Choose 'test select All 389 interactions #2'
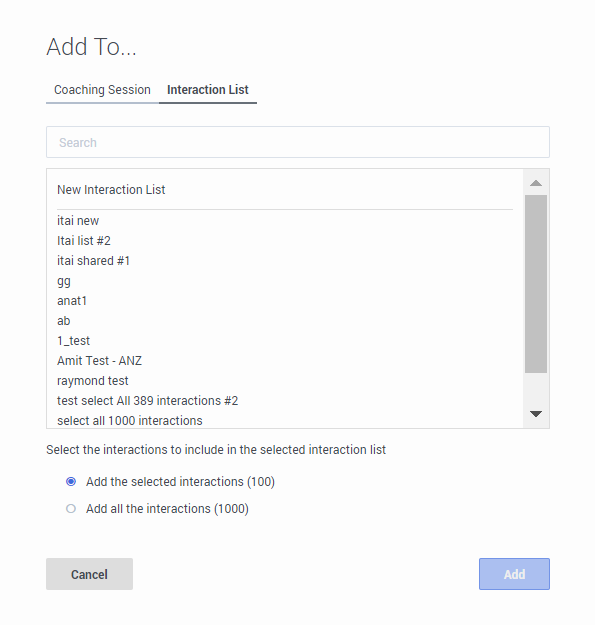595x625 pixels. pos(285,401)
